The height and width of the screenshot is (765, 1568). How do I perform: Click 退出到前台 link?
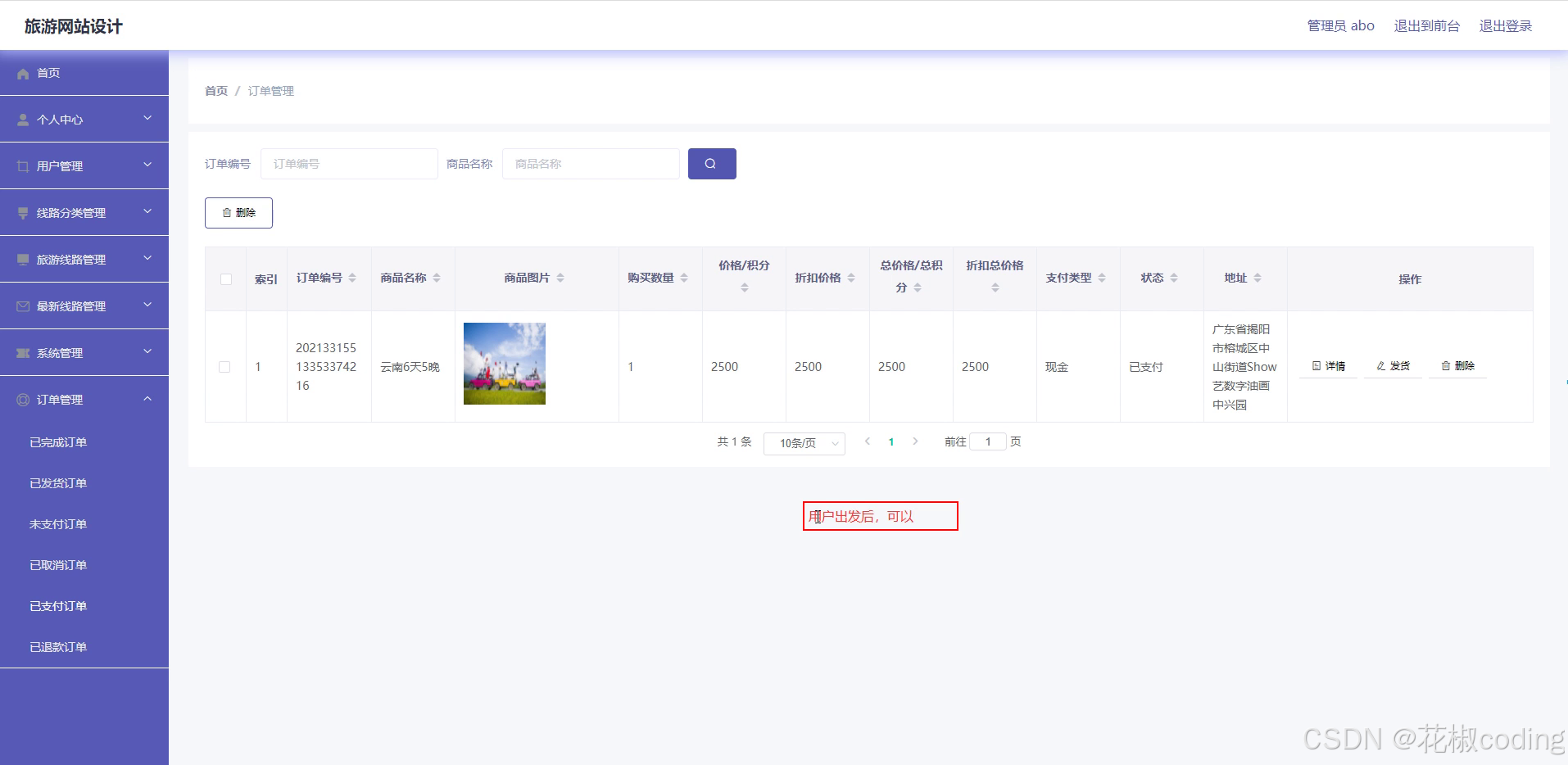pos(1427,26)
